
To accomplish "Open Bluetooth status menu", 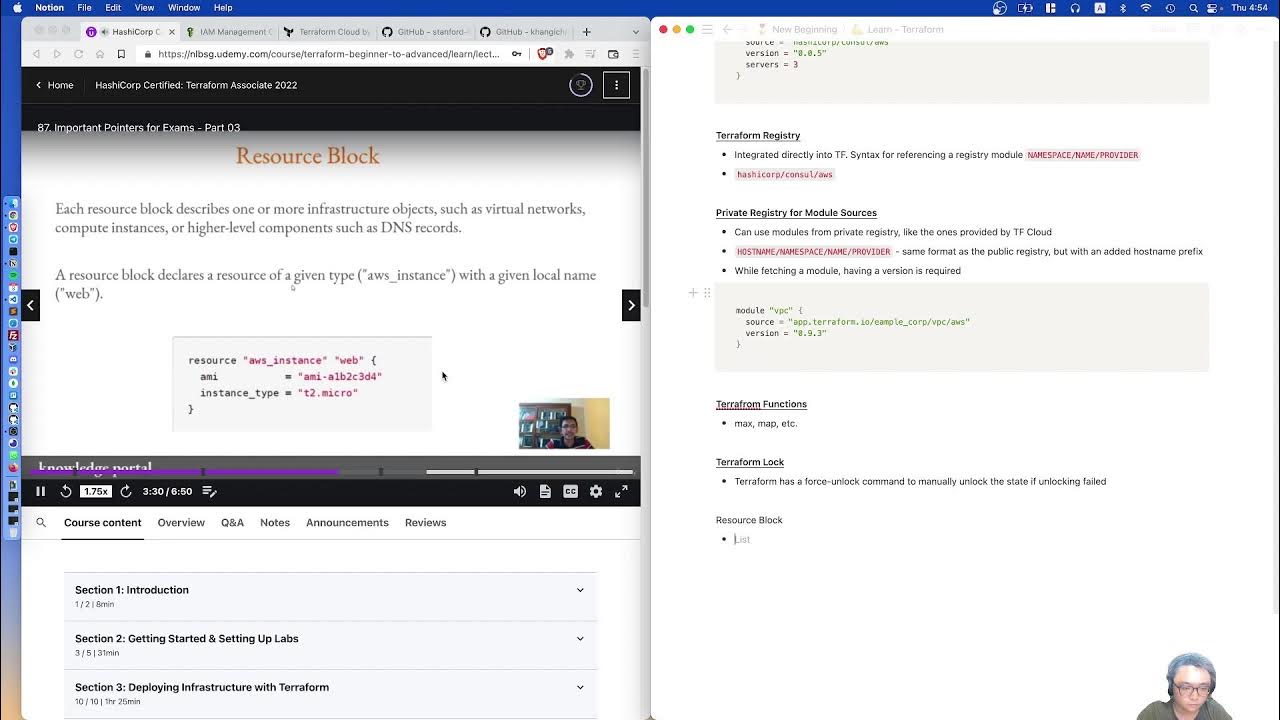I will (x=1122, y=8).
